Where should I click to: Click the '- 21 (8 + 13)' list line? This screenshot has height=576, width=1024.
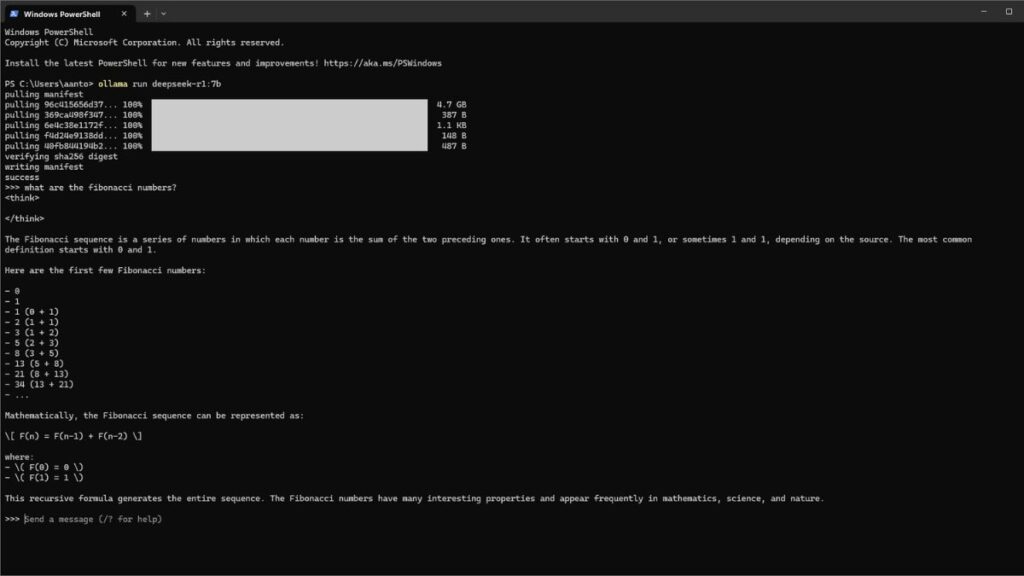click(37, 374)
